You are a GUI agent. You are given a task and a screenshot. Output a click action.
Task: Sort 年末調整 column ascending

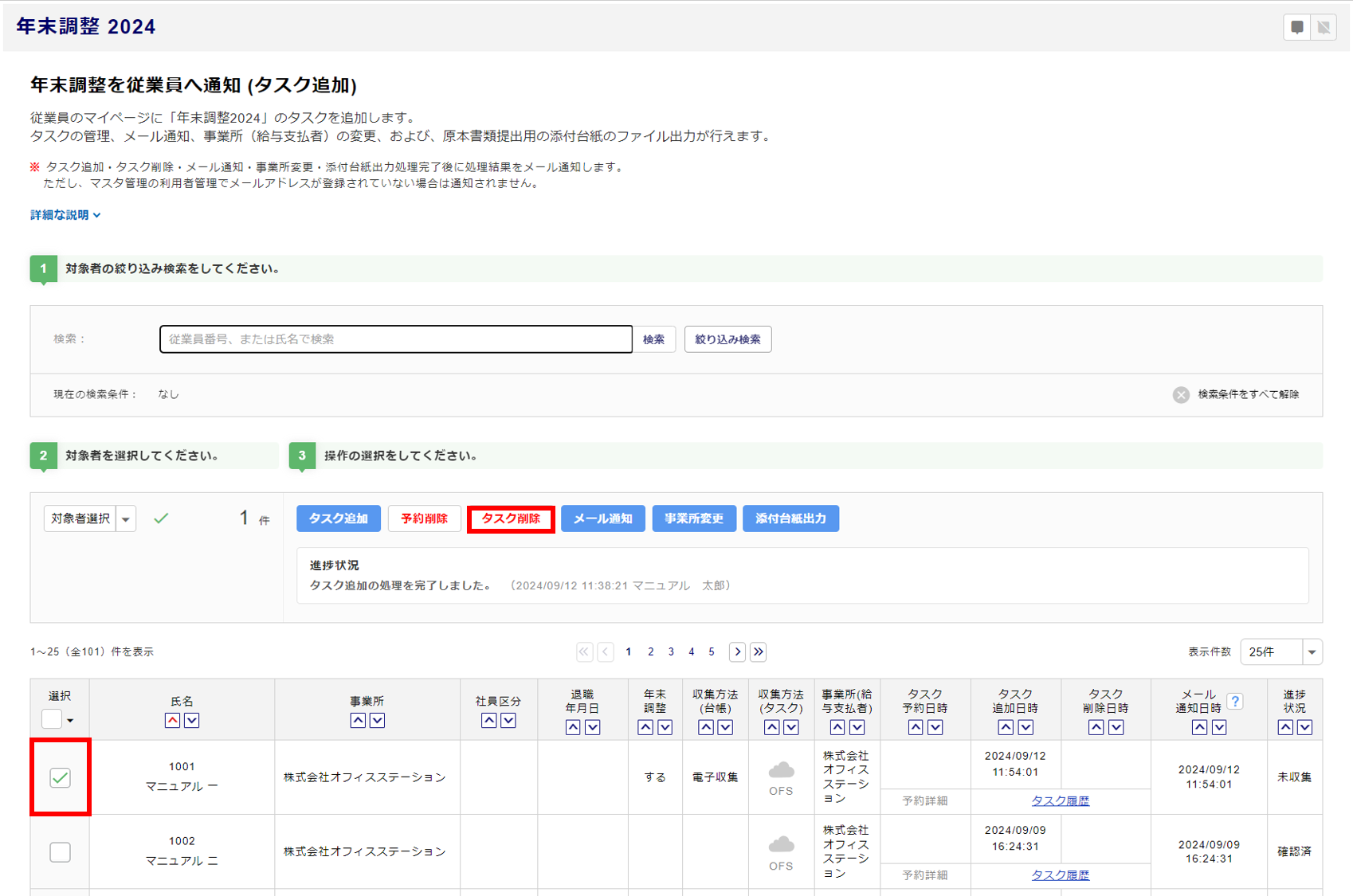[645, 727]
